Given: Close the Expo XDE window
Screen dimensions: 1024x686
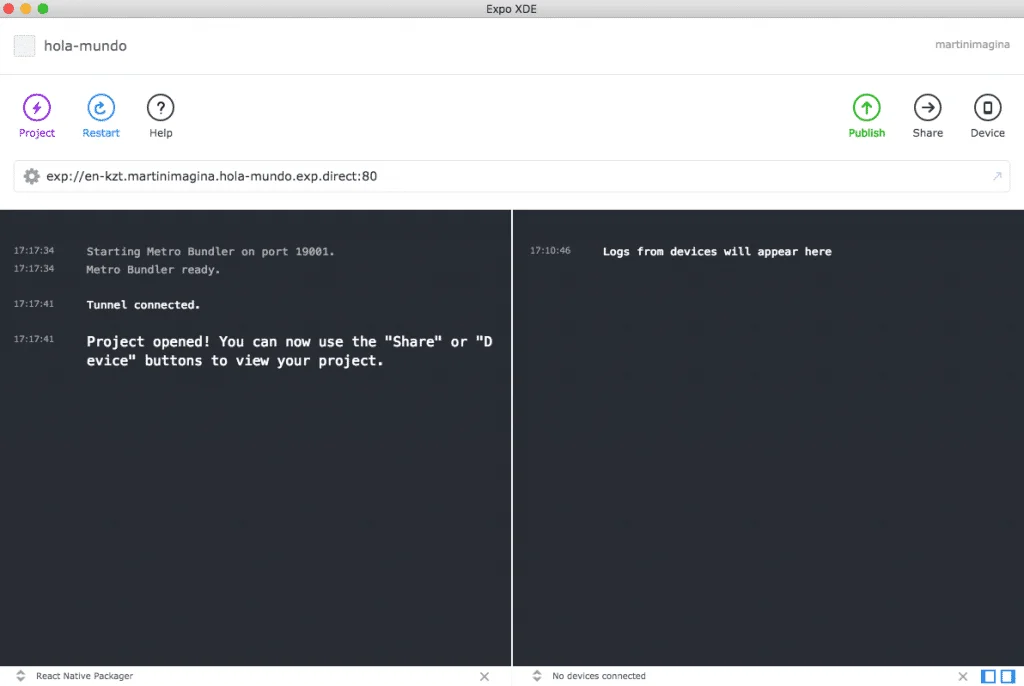Looking at the screenshot, I should click(x=8, y=8).
